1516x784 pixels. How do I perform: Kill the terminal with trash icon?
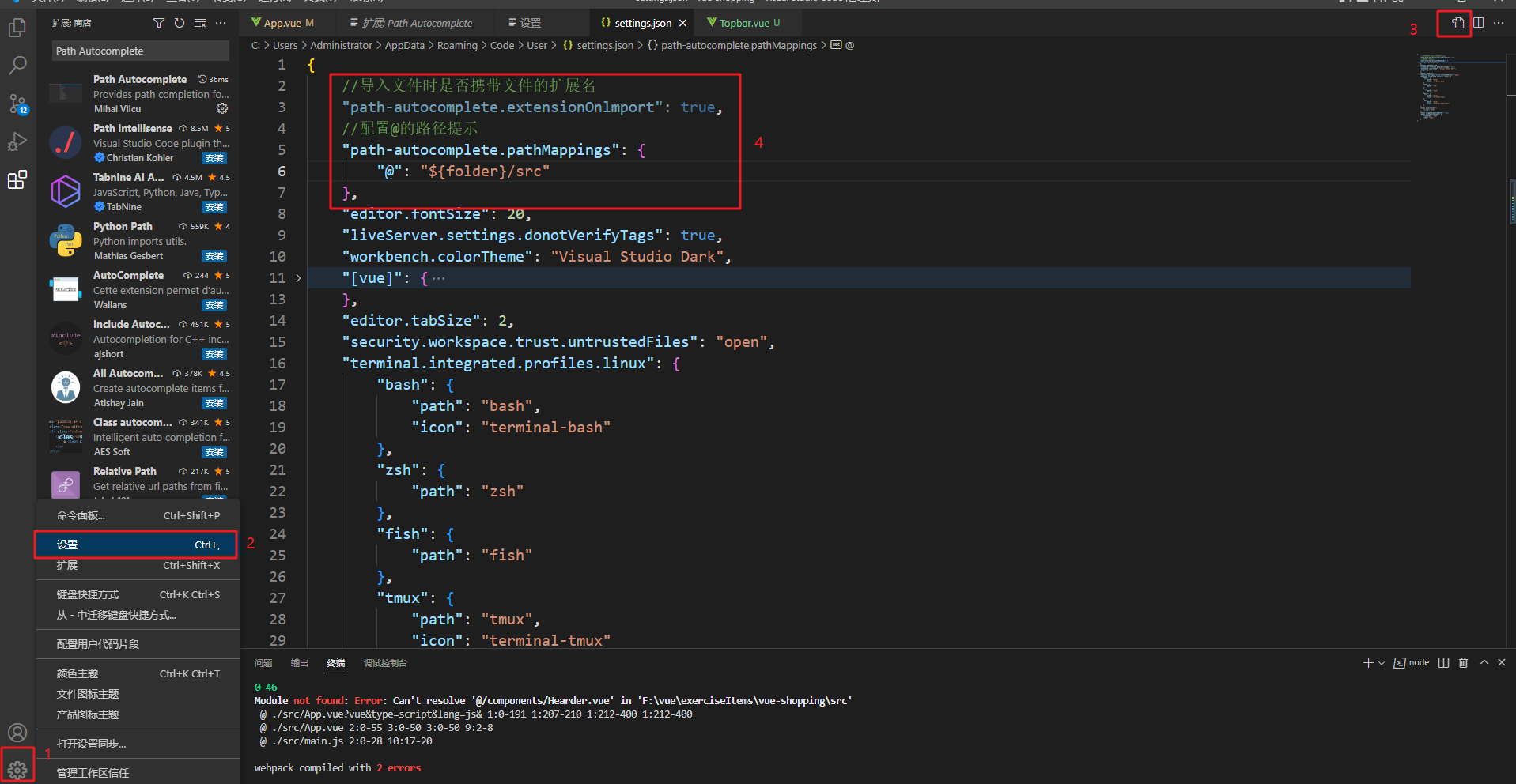click(1463, 663)
